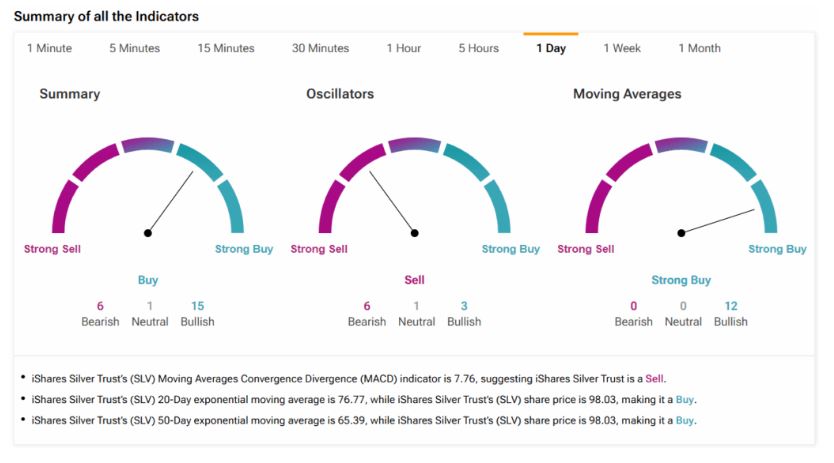Screen dimensions: 834x463
Task: Click the Sell rating under Oscillators gauge
Action: [414, 280]
